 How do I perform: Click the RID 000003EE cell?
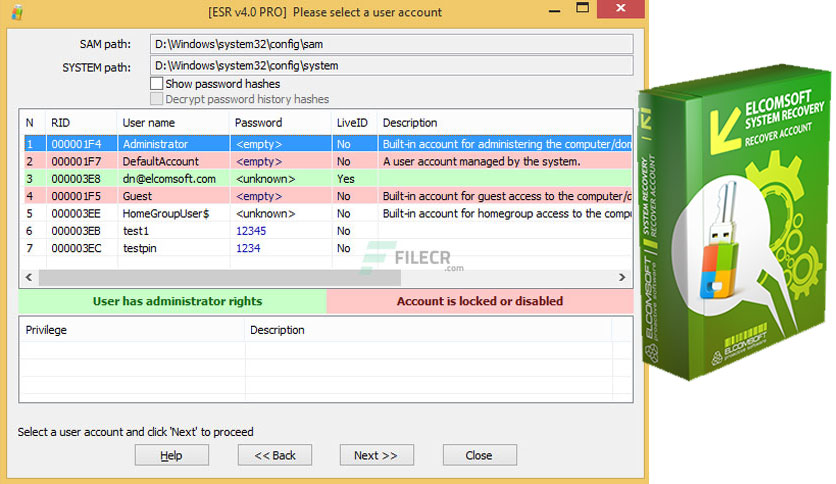point(76,214)
